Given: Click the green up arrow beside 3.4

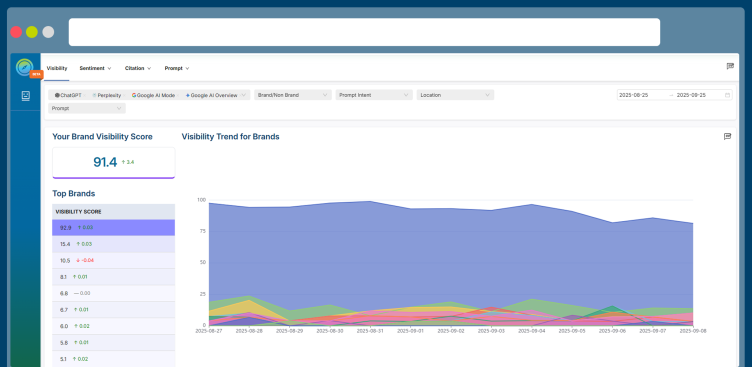Looking at the screenshot, I should pyautogui.click(x=123, y=162).
